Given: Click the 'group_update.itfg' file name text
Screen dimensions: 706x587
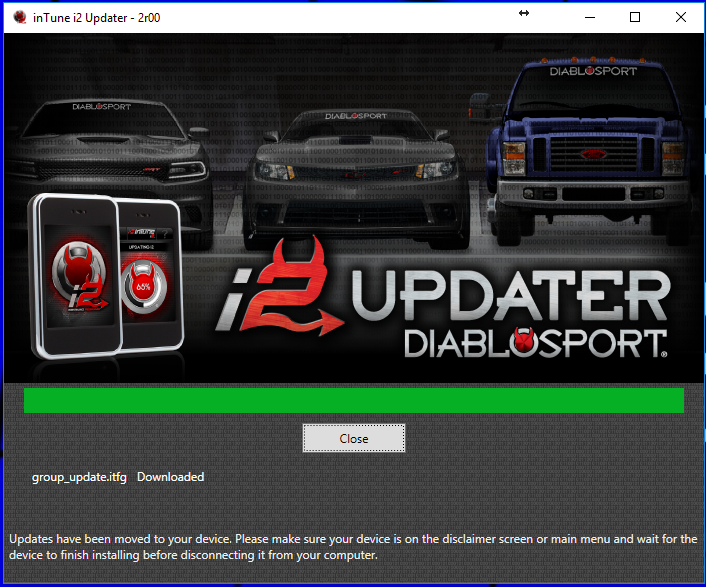Looking at the screenshot, I should (x=79, y=477).
